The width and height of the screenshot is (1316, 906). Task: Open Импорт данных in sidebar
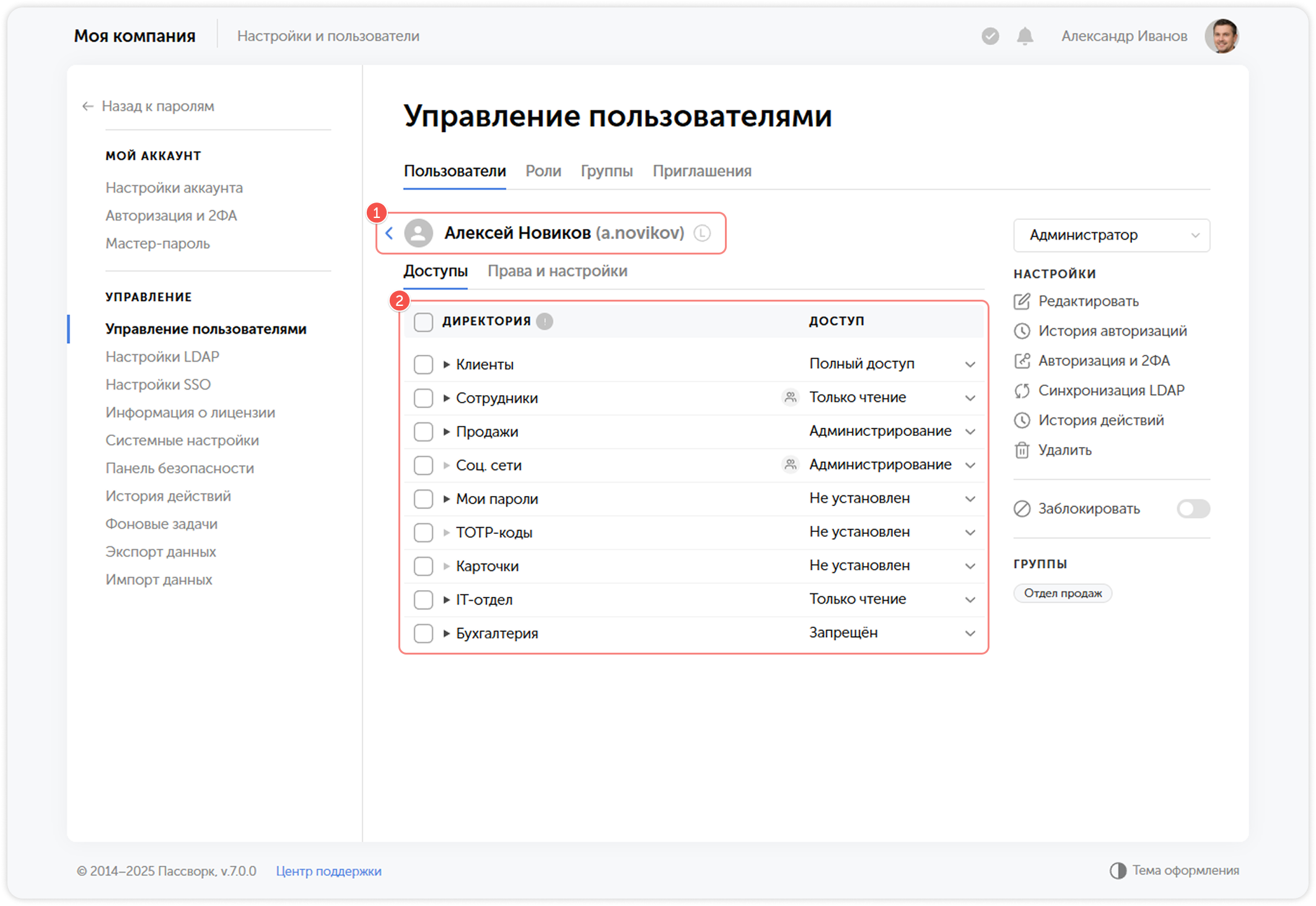[159, 580]
